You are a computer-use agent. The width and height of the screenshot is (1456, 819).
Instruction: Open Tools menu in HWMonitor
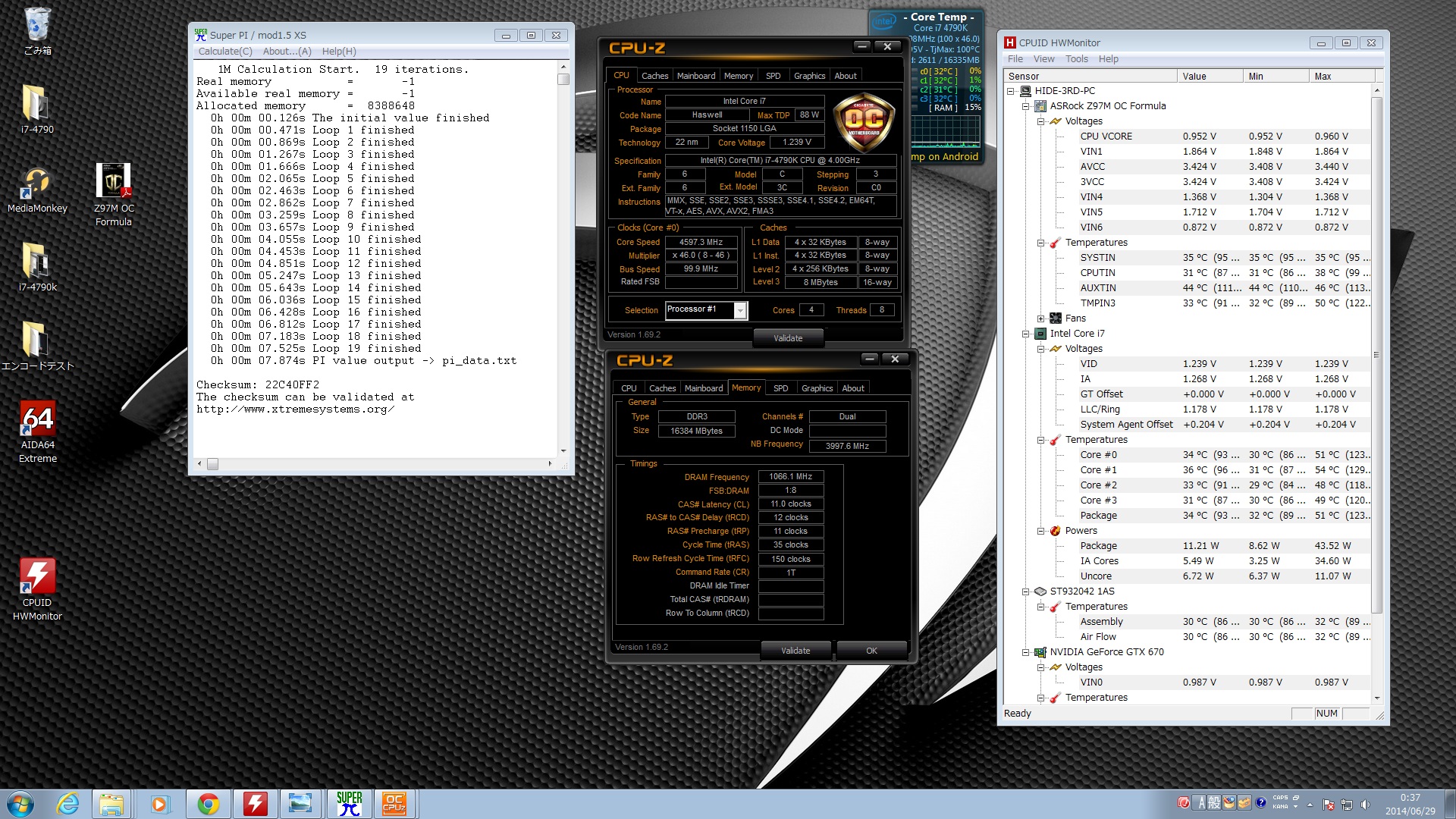click(x=1076, y=59)
